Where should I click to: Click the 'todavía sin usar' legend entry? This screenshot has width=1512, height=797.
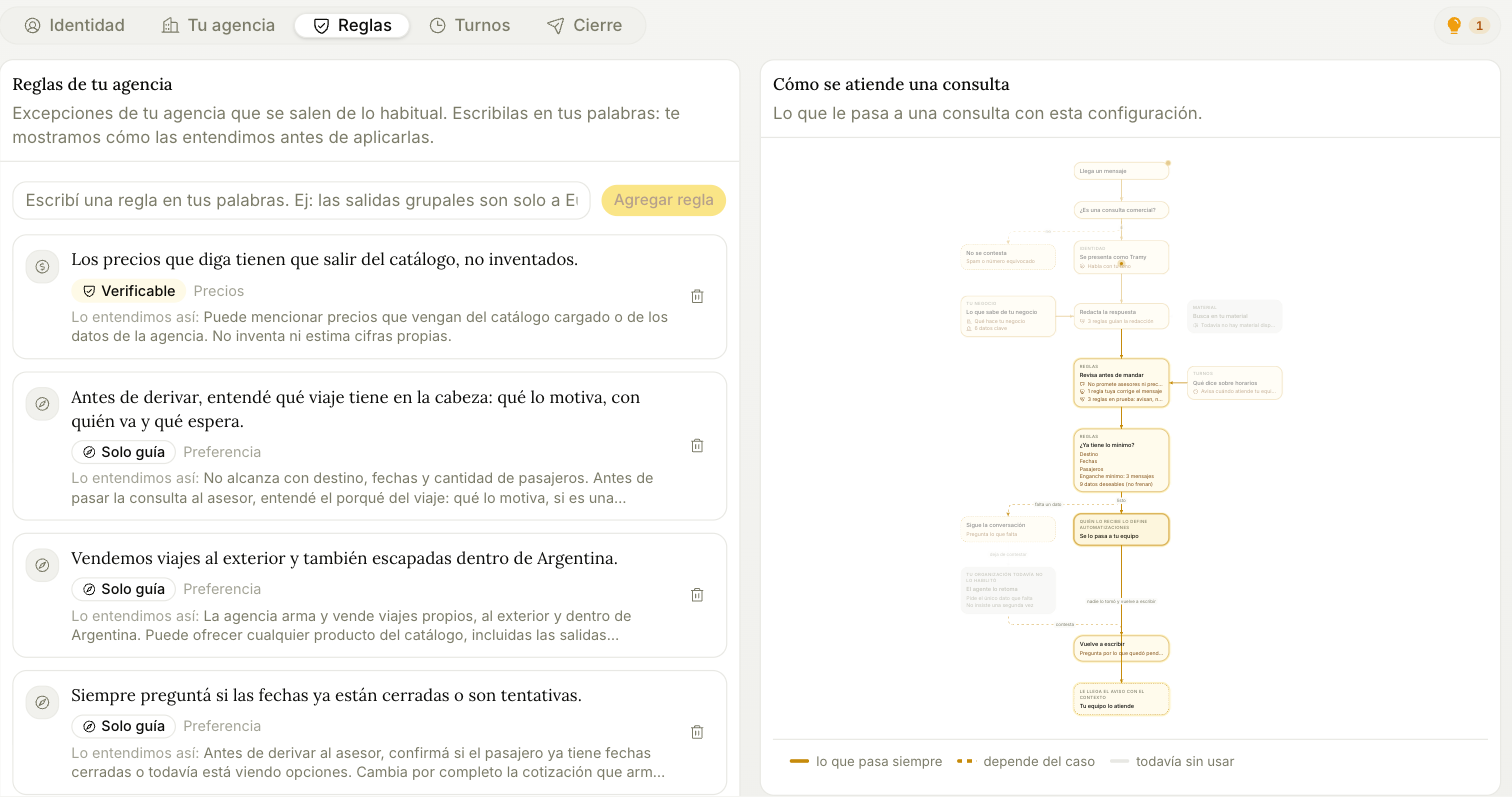coord(1172,762)
